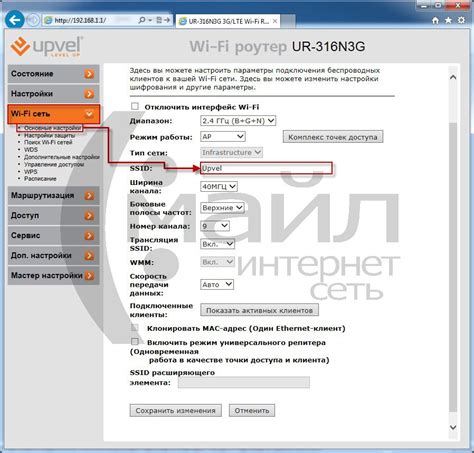Click the home icon in browser toolbar

[435, 20]
